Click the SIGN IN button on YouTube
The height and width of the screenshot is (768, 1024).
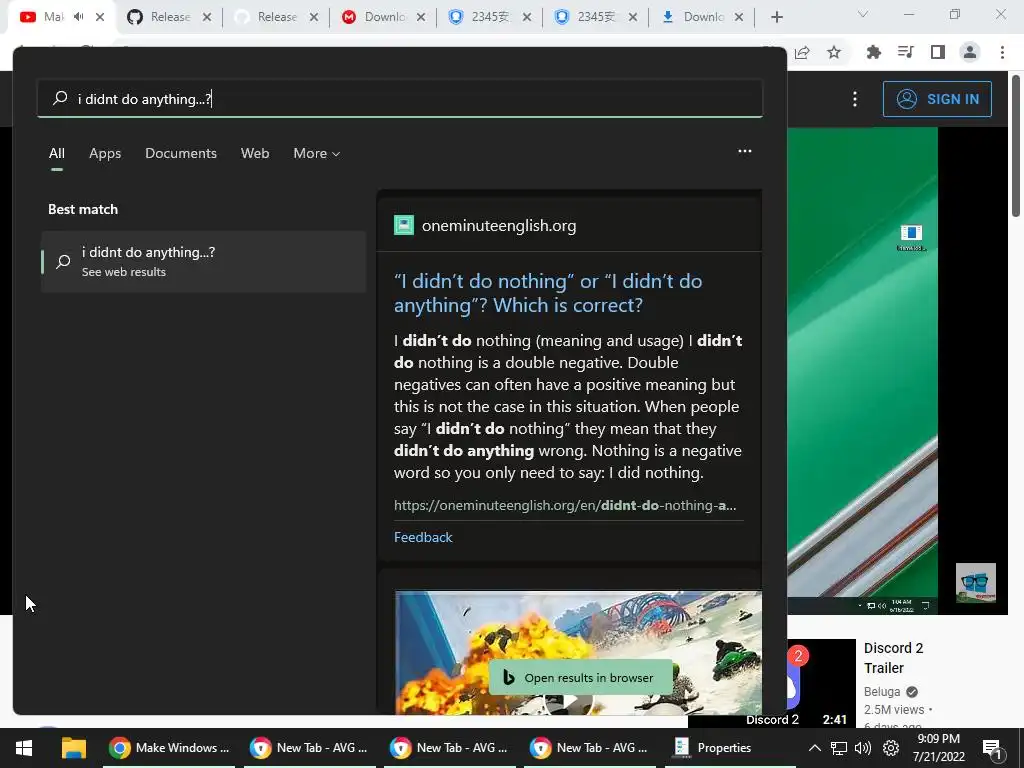[x=937, y=99]
